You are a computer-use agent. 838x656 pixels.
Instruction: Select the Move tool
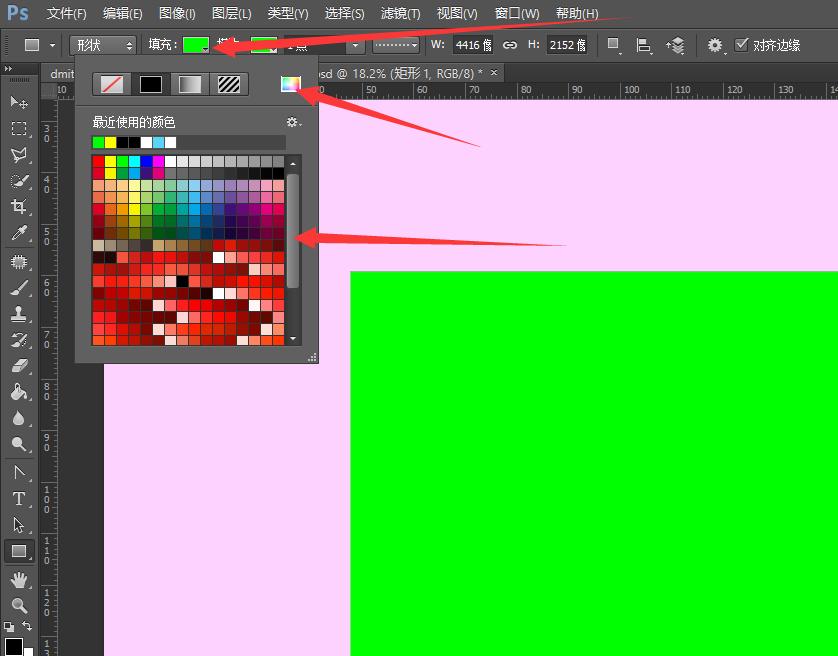pyautogui.click(x=18, y=102)
